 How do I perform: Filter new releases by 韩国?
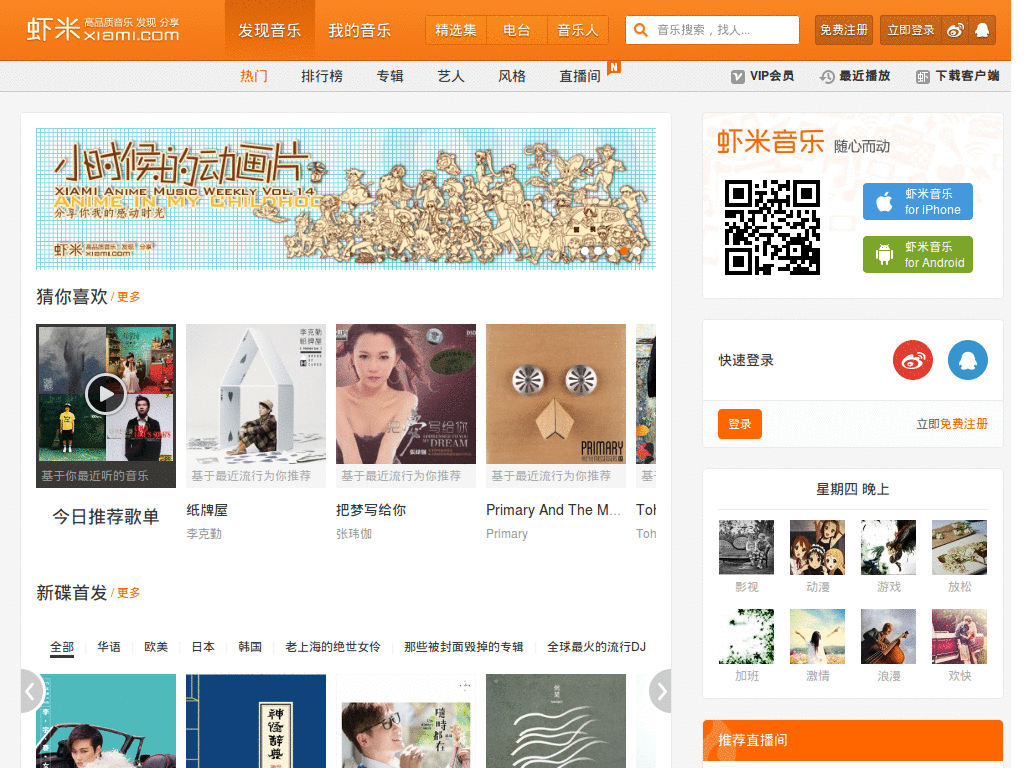tap(250, 647)
